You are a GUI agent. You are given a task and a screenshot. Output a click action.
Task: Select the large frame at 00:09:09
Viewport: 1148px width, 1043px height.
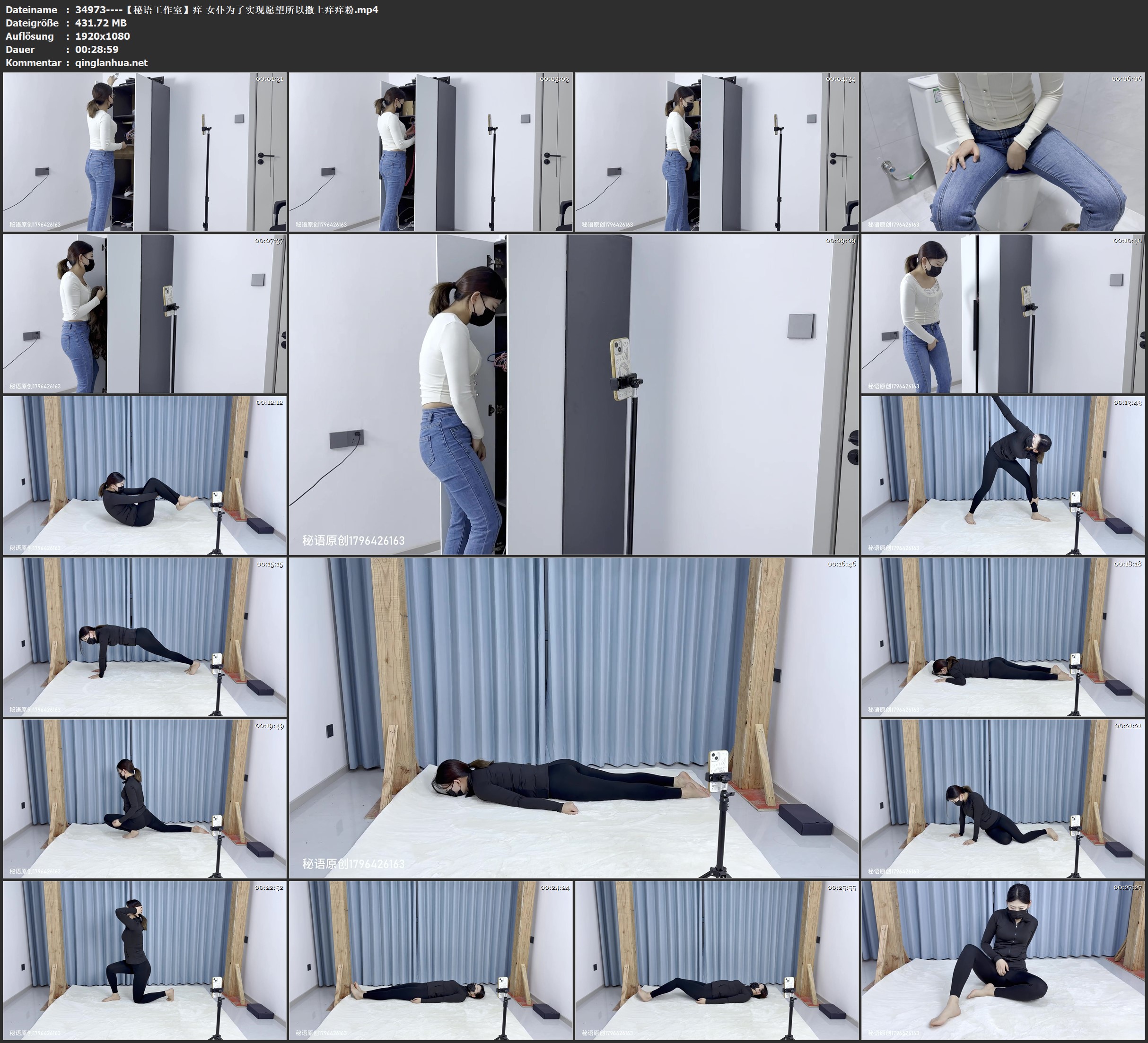(573, 394)
